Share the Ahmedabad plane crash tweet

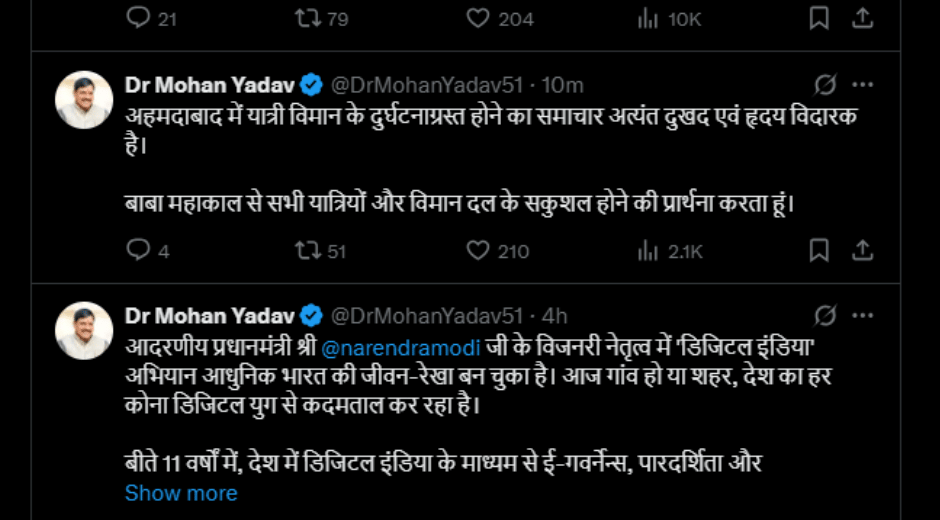(862, 250)
